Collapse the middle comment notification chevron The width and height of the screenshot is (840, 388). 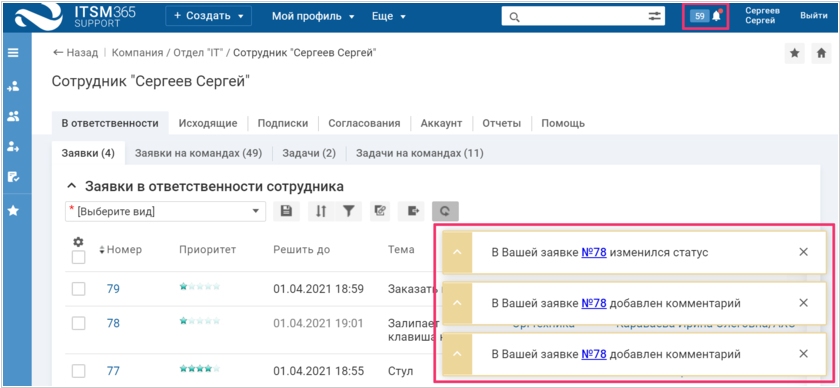point(458,303)
